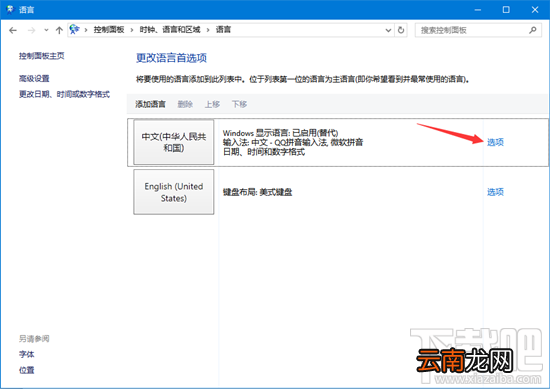550x389 pixels.
Task: Open 更改日期、时间或数字格式 link
Action: click(64, 94)
